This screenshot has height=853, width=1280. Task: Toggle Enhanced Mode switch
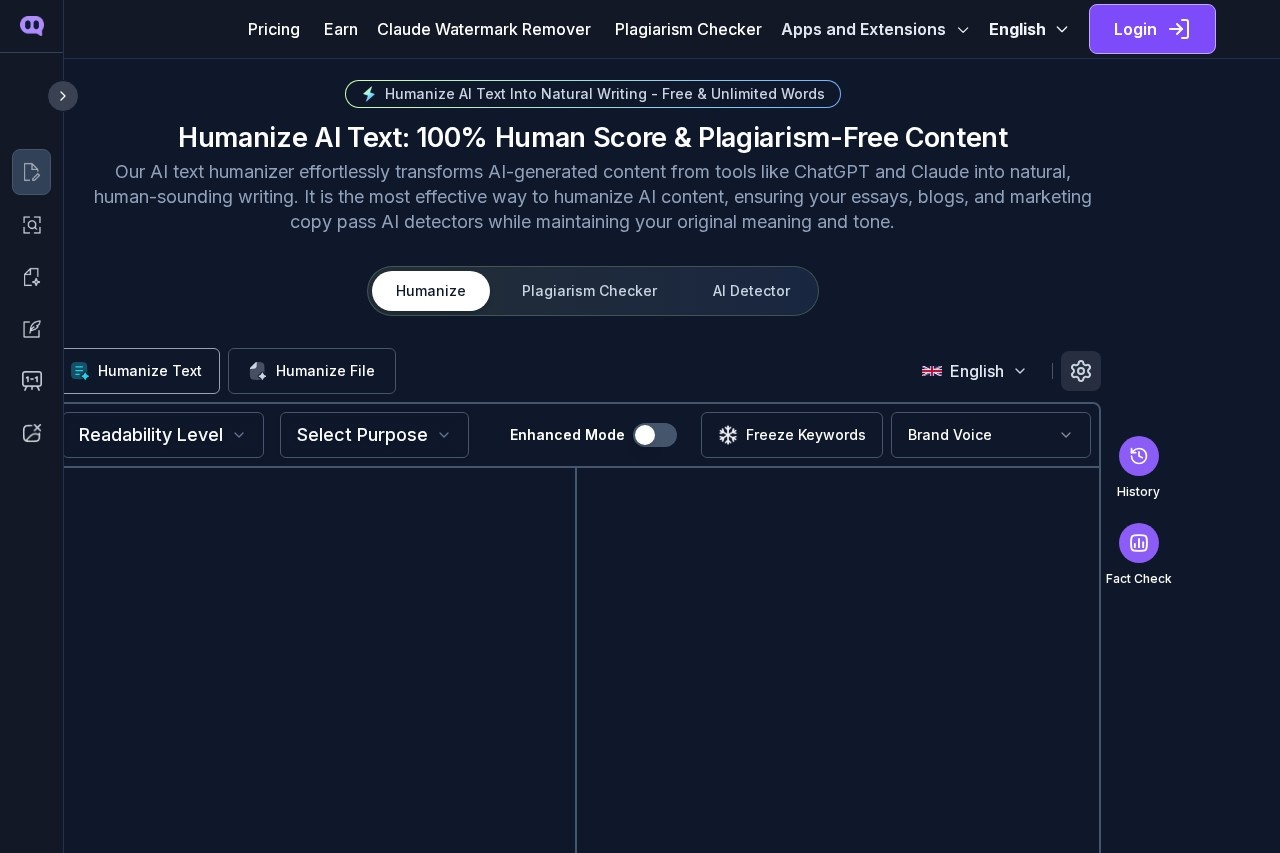click(655, 435)
